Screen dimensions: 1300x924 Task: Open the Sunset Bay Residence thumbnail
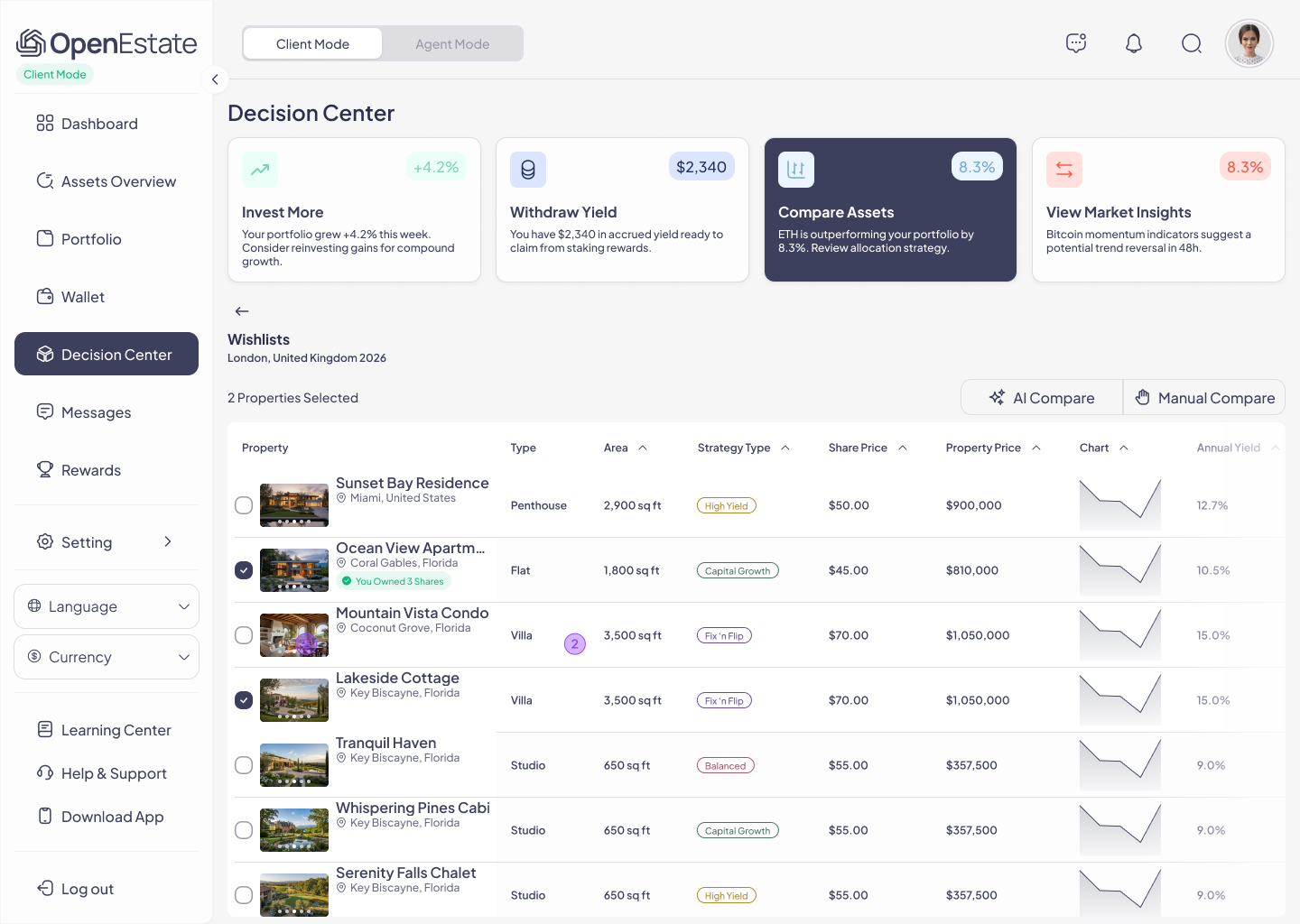[294, 505]
